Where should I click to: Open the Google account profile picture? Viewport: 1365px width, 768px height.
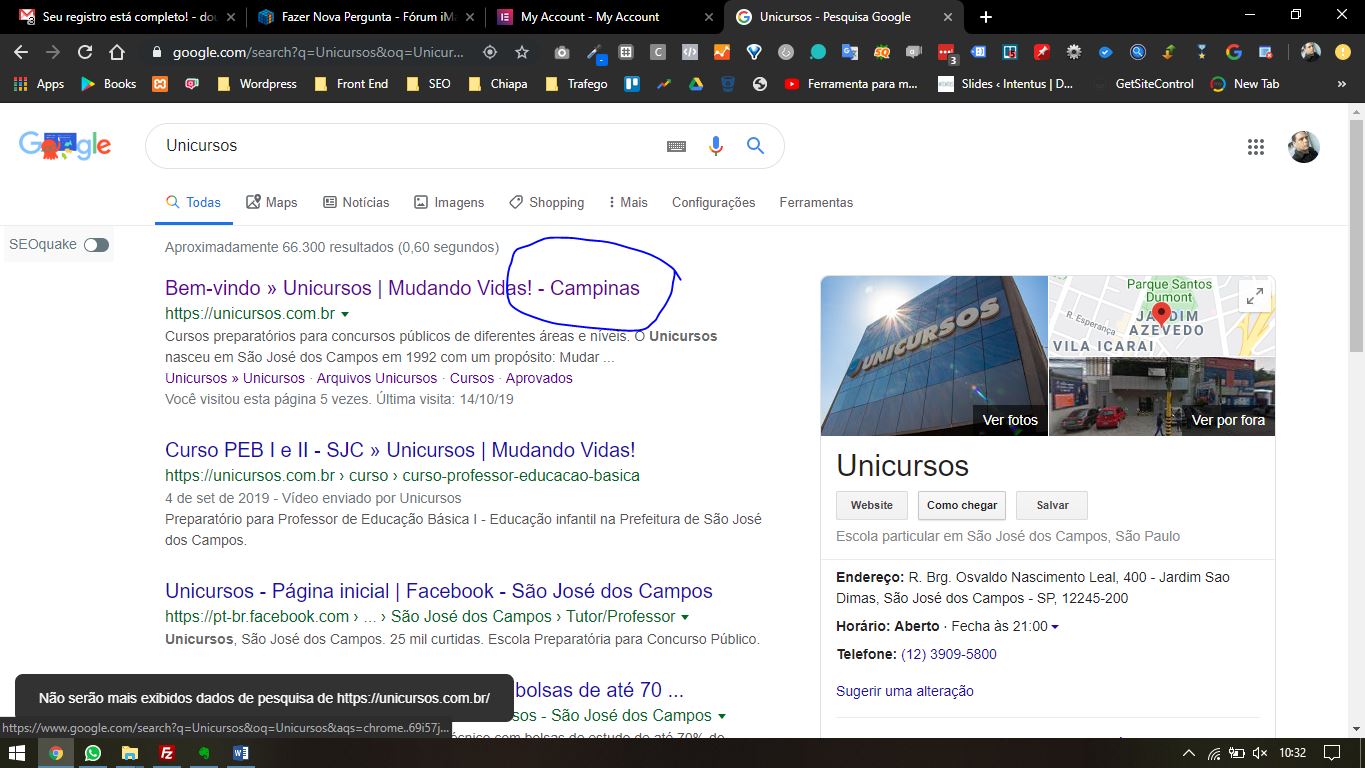(x=1304, y=147)
